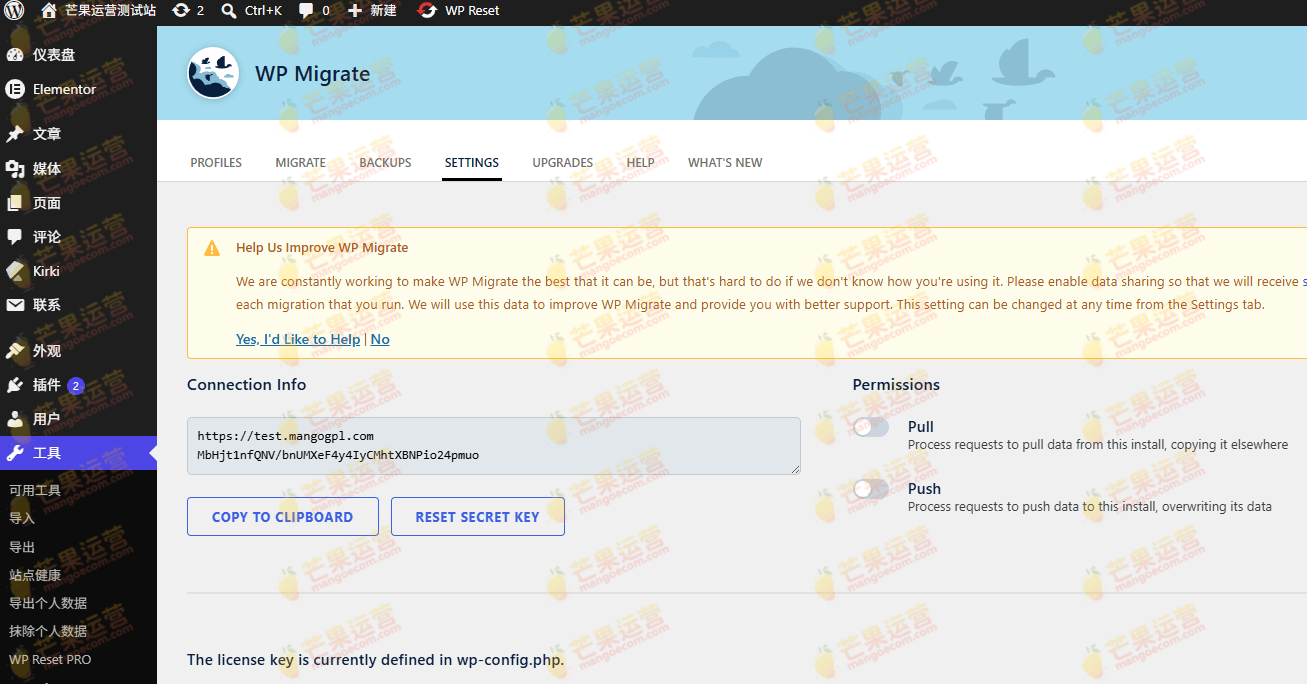Open the PROFILES tab
The height and width of the screenshot is (684, 1307).
(216, 162)
